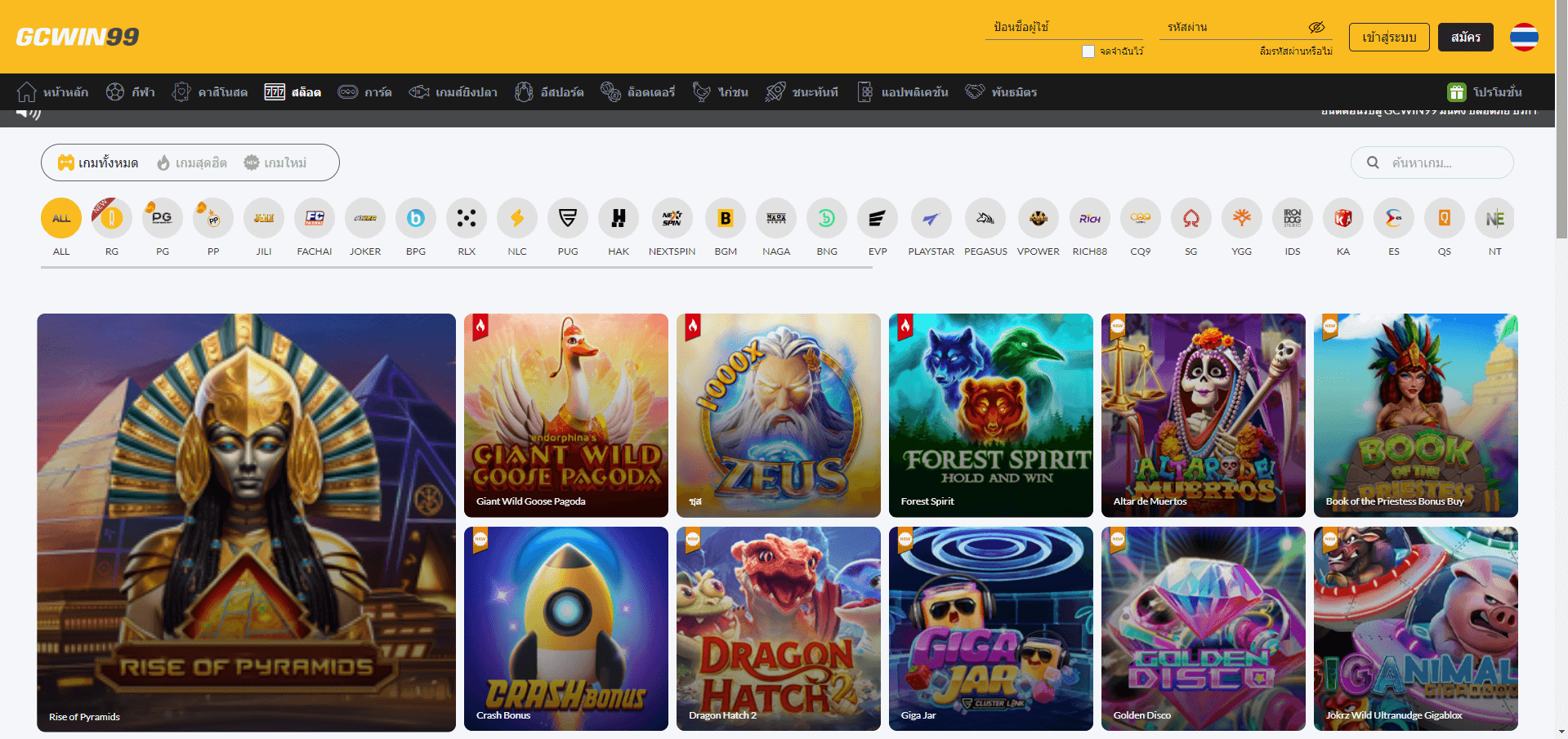Viewport: 1568px width, 739px height.
Task: Open the ชนะทันที instant win menu
Action: pyautogui.click(x=802, y=92)
